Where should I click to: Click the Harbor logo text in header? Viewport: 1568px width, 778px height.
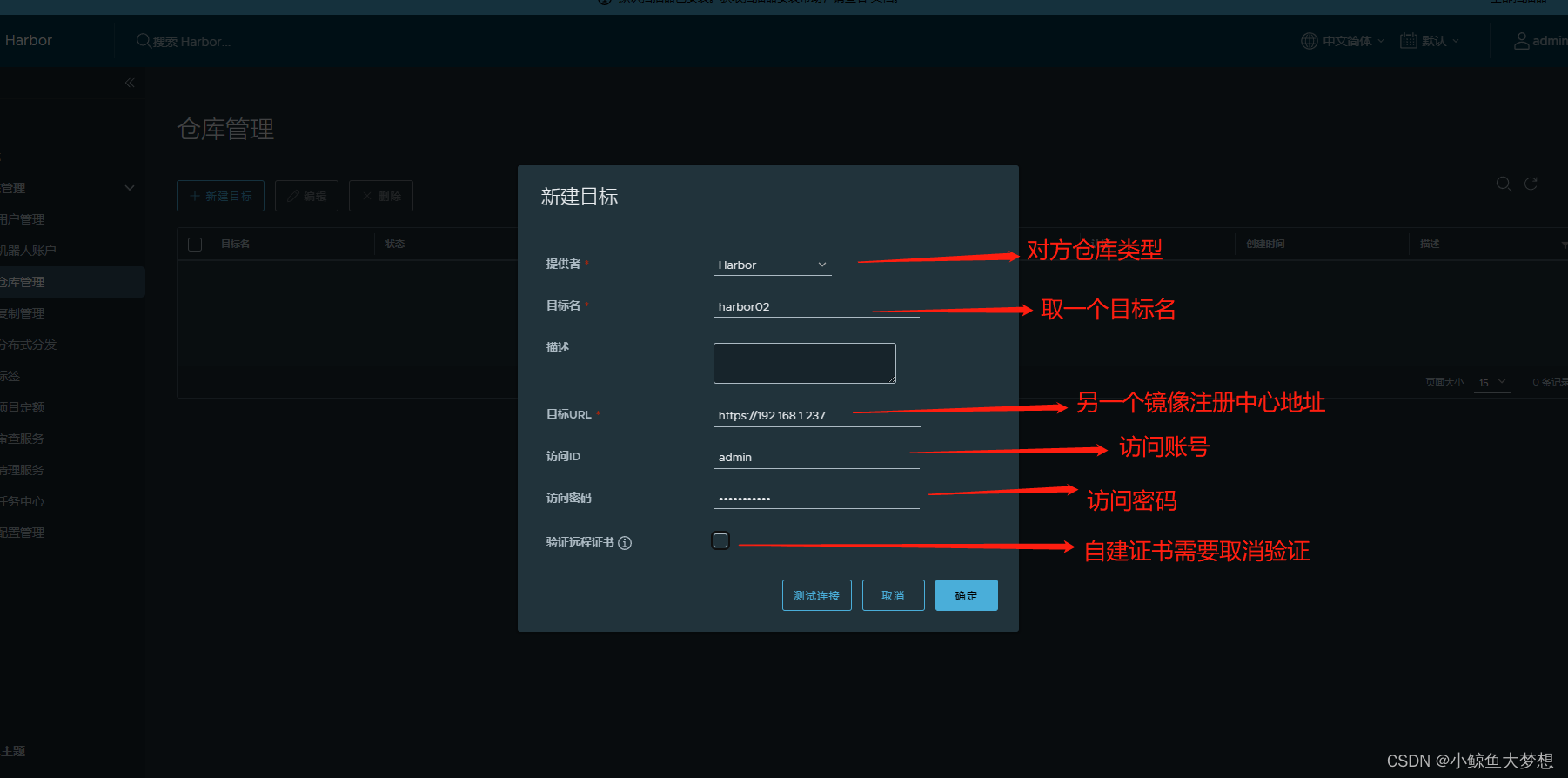click(x=28, y=40)
